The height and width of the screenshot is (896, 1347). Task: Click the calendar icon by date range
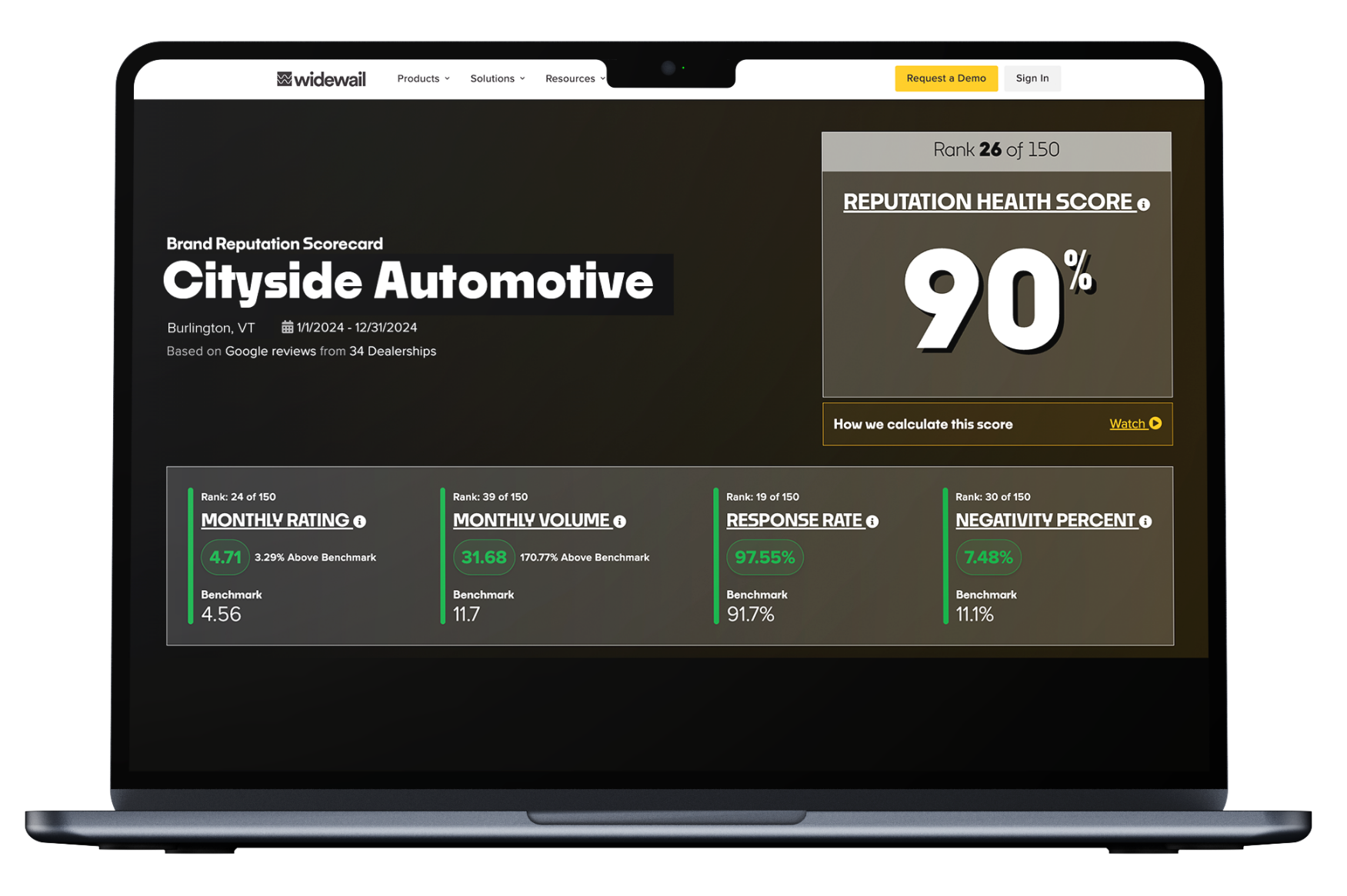pyautogui.click(x=287, y=328)
